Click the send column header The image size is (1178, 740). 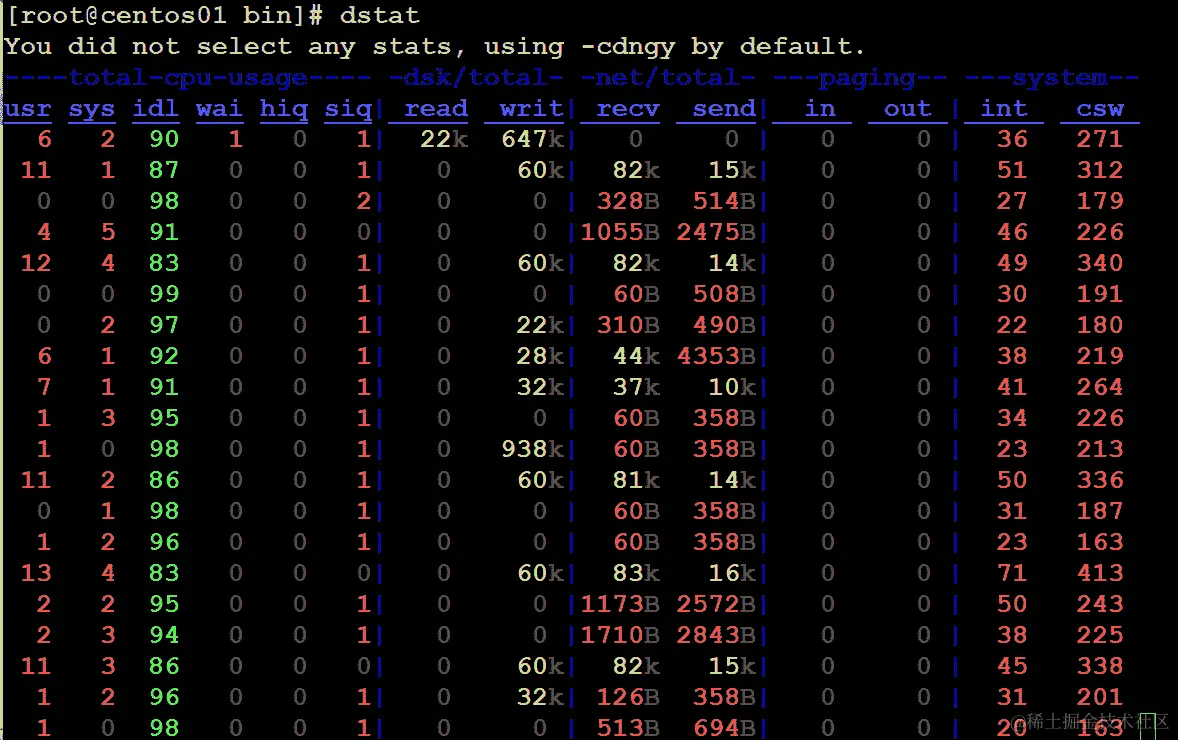point(723,109)
